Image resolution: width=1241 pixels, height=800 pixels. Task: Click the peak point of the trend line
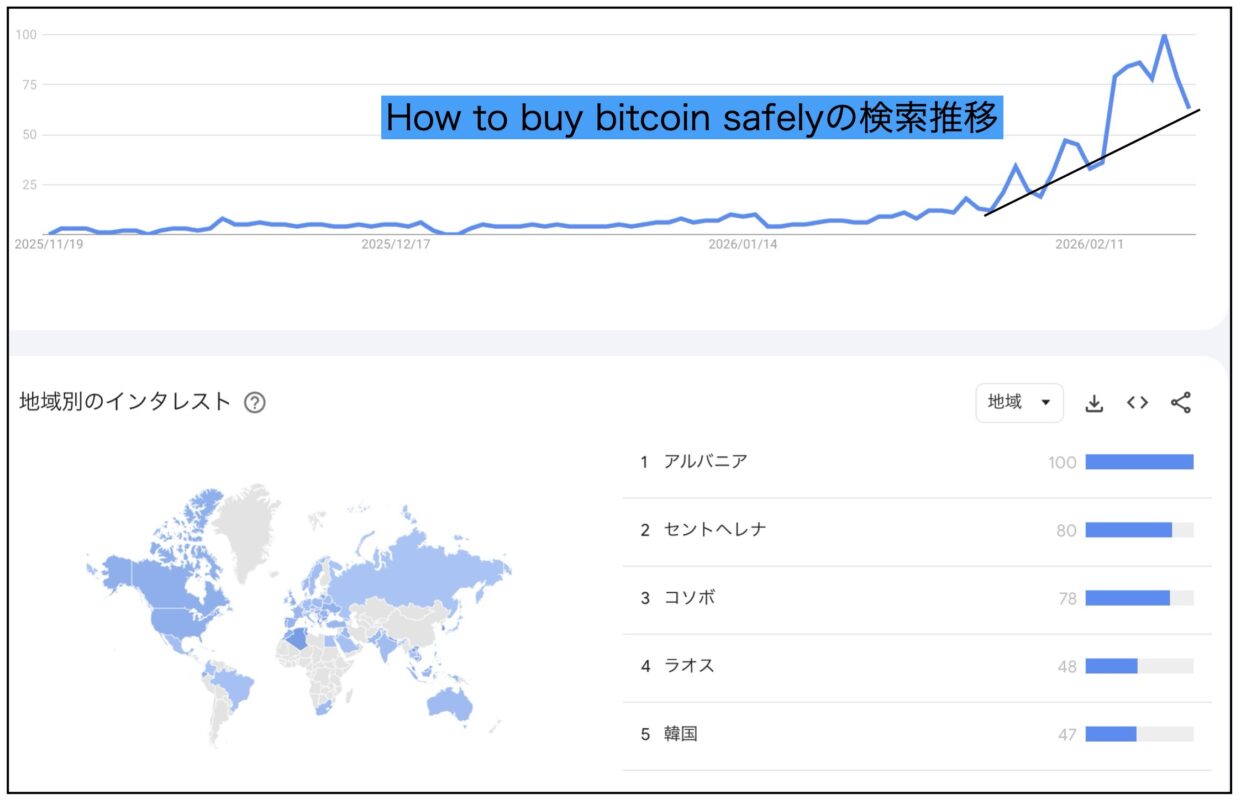[1163, 36]
